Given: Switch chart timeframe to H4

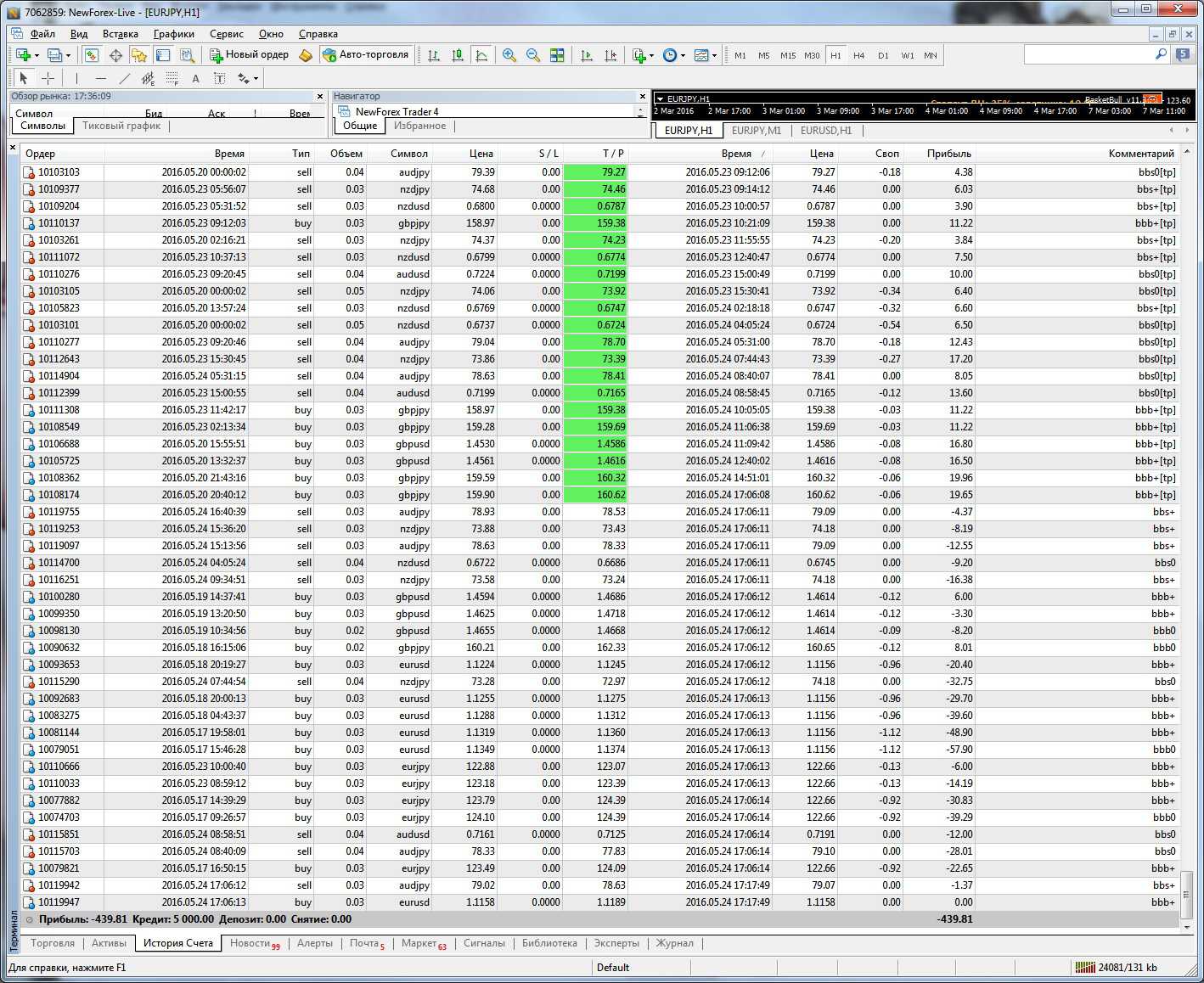Looking at the screenshot, I should tap(859, 55).
